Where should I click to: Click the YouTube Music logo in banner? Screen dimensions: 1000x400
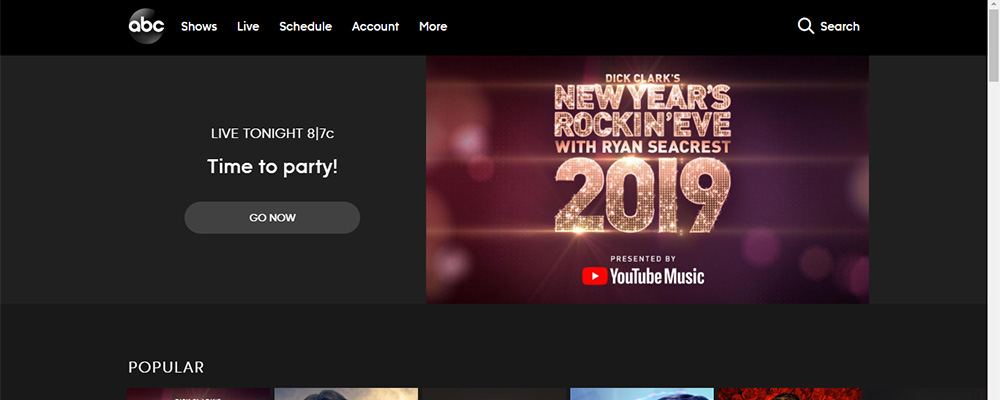[x=643, y=276]
